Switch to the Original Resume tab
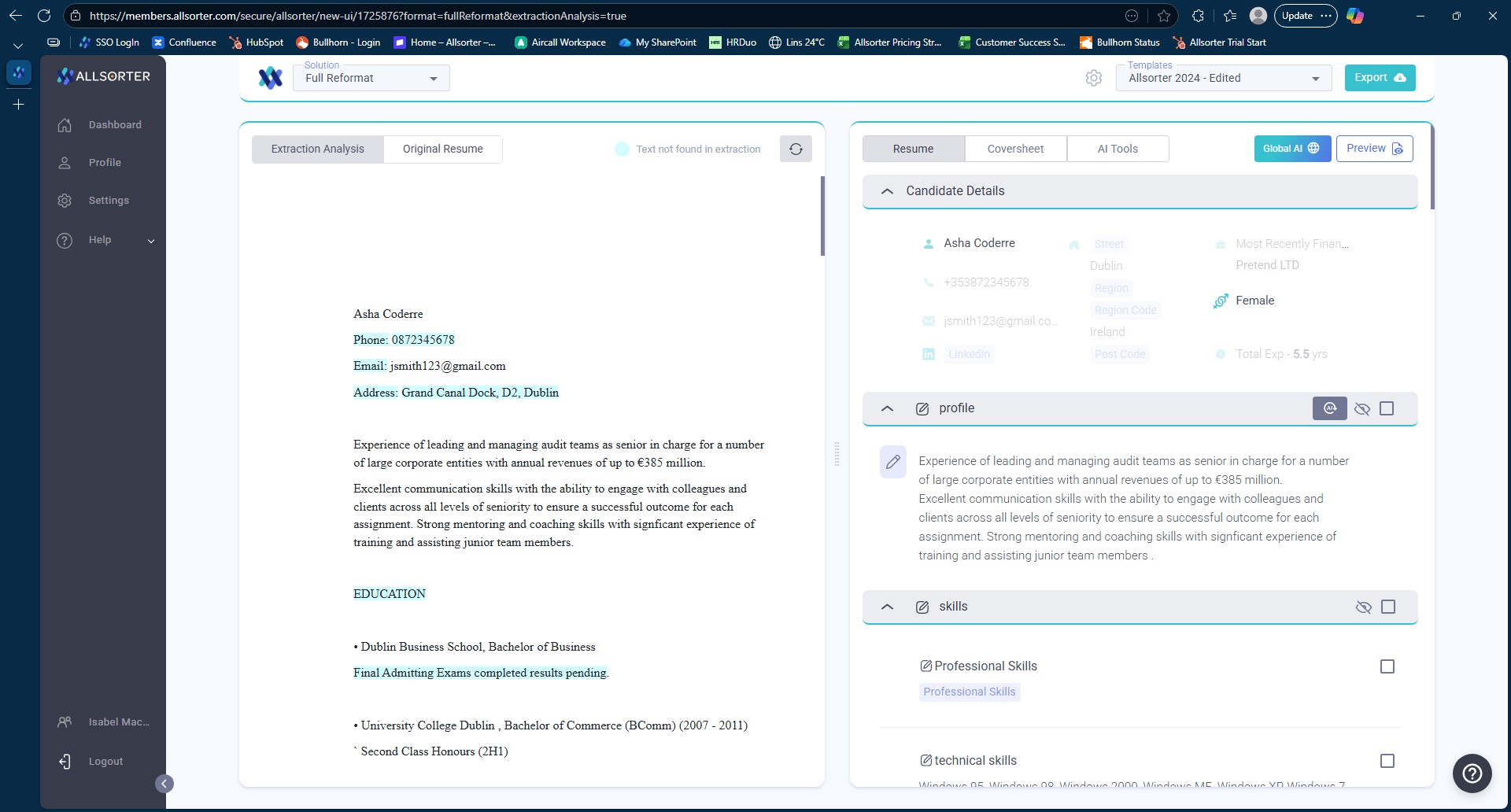The height and width of the screenshot is (812, 1511). (x=442, y=149)
